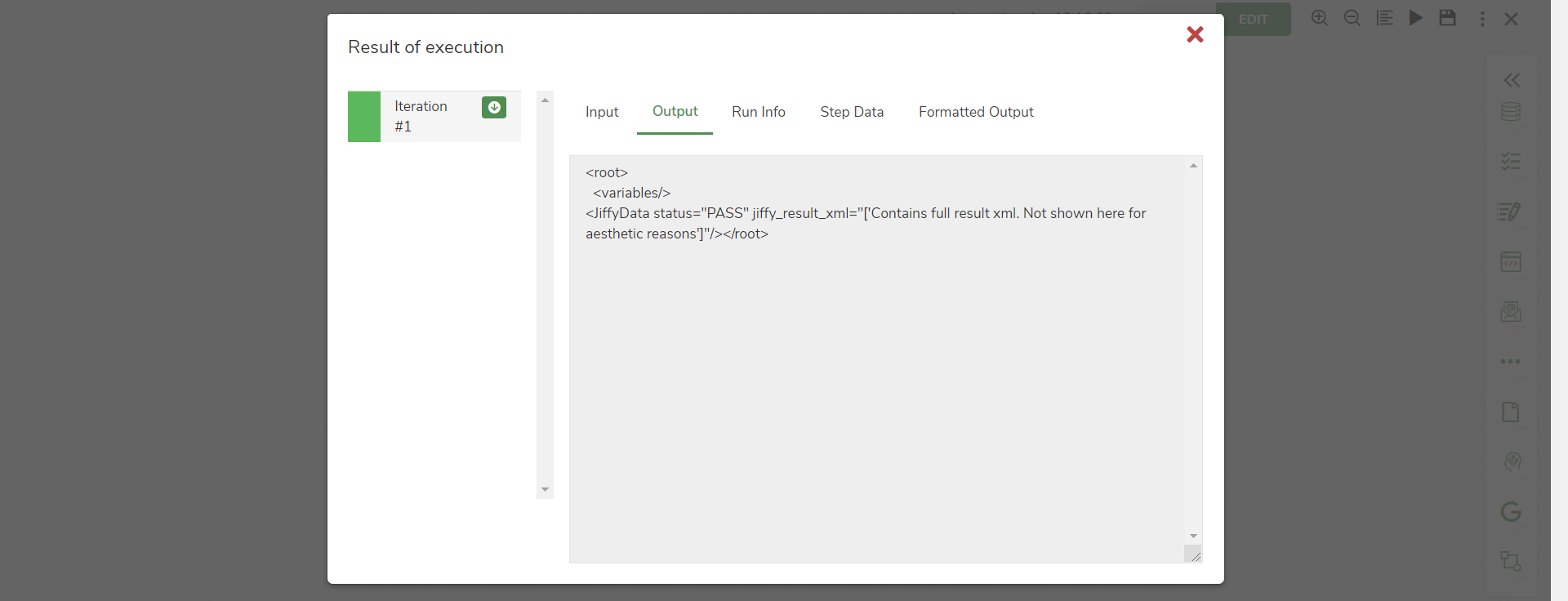Viewport: 1568px width, 601px height.
Task: Grab the output text area resize handle
Action: pyautogui.click(x=1194, y=555)
